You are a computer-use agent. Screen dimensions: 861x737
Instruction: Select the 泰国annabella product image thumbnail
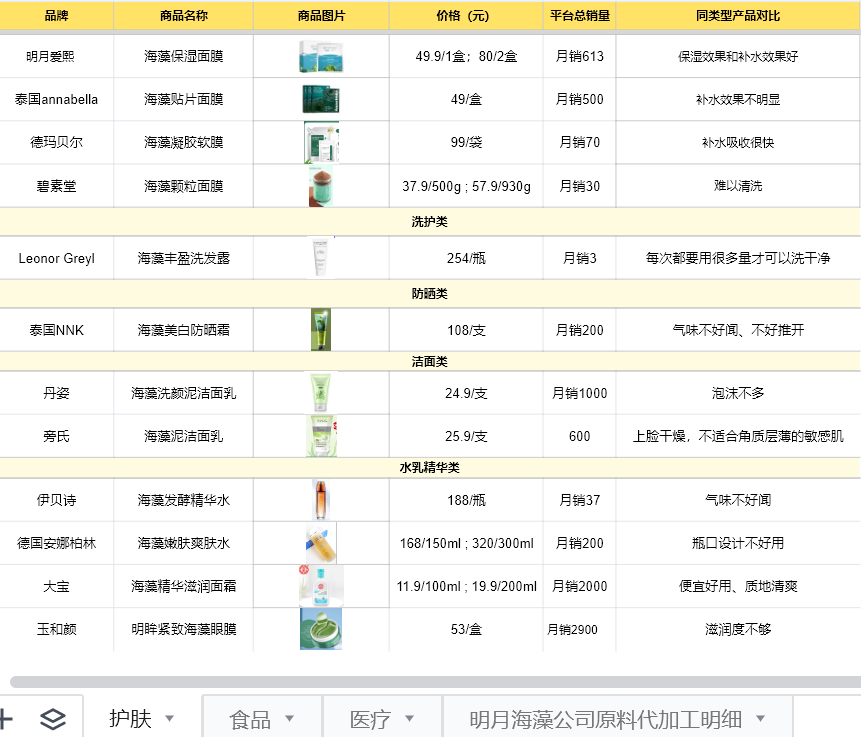[321, 99]
